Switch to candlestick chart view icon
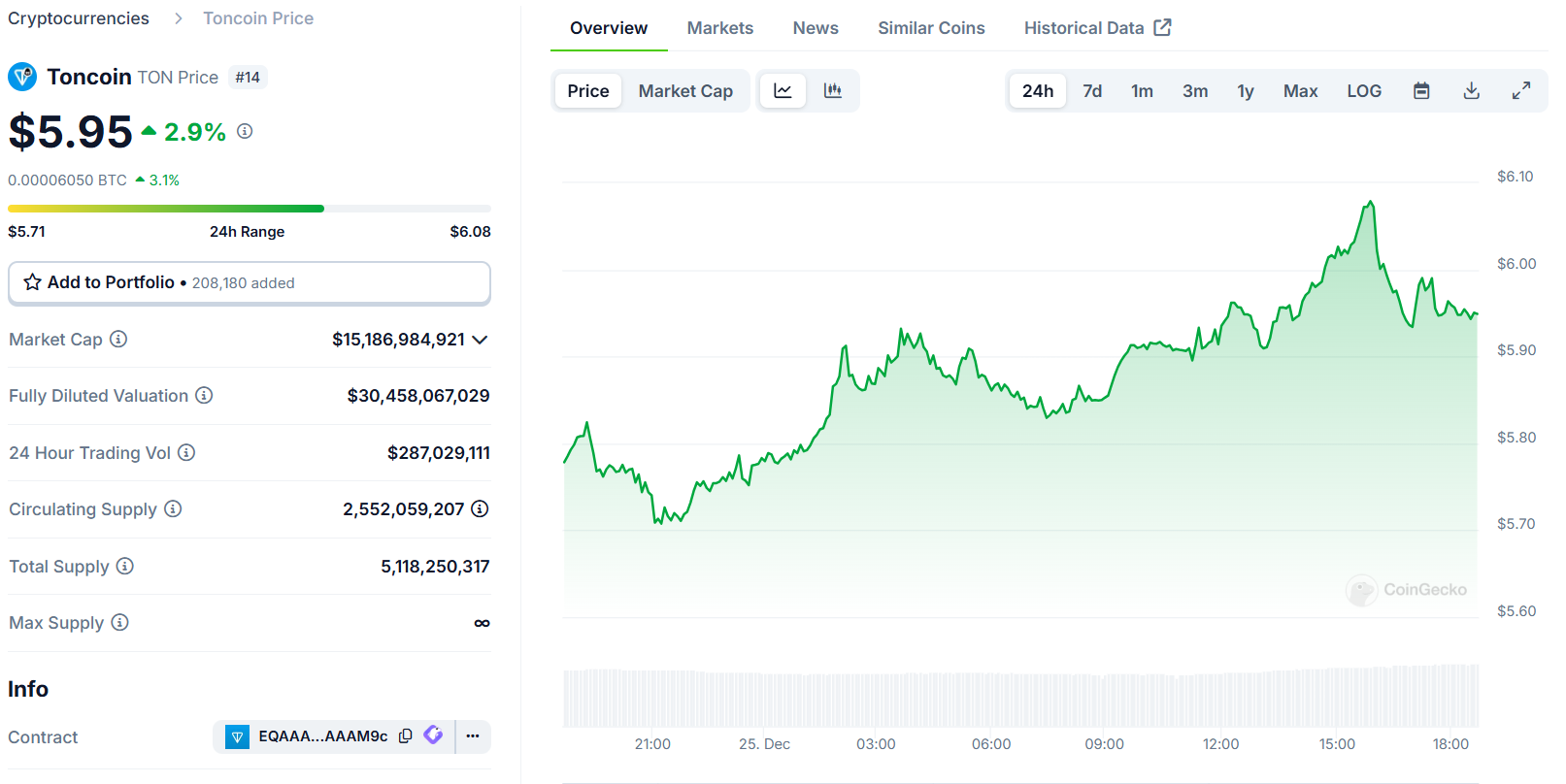The image size is (1566, 784). [x=832, y=90]
